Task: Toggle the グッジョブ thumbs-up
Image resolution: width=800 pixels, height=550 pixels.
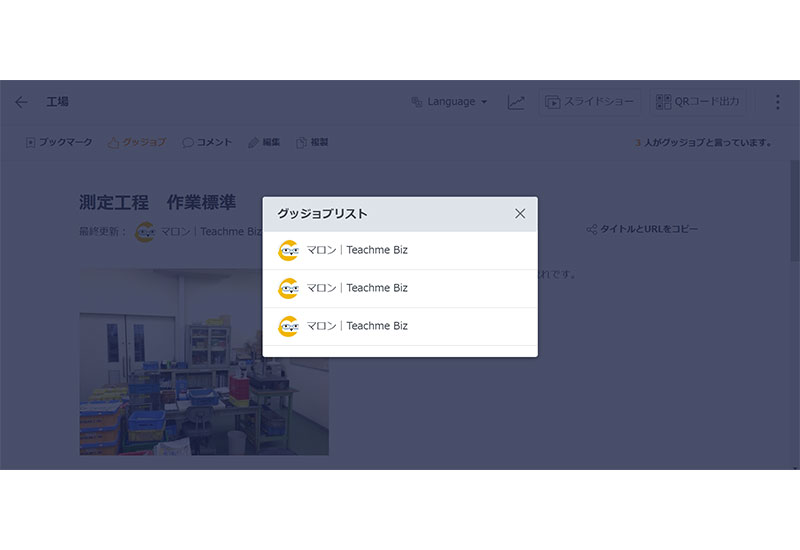Action: (x=137, y=143)
